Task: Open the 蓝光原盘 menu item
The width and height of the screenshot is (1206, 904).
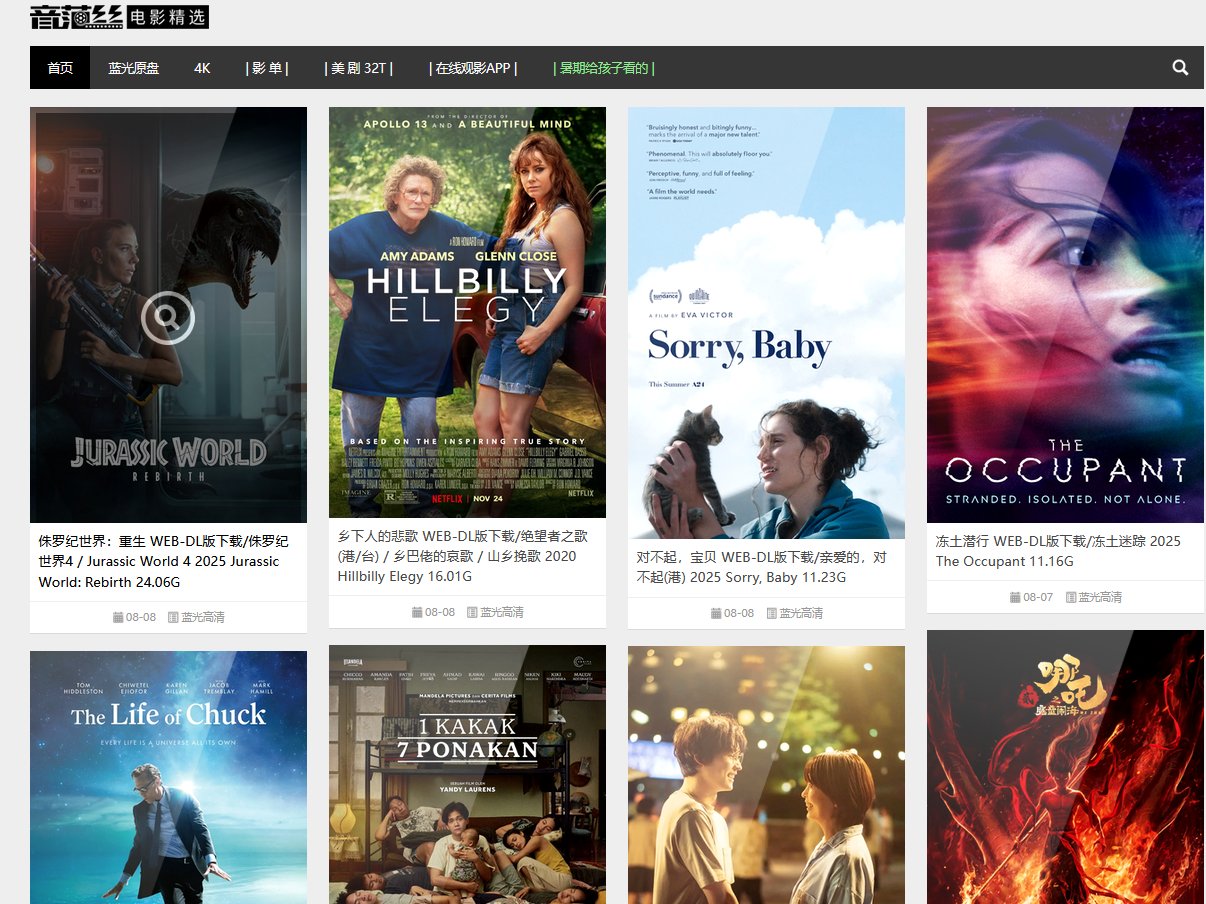Action: (x=134, y=68)
